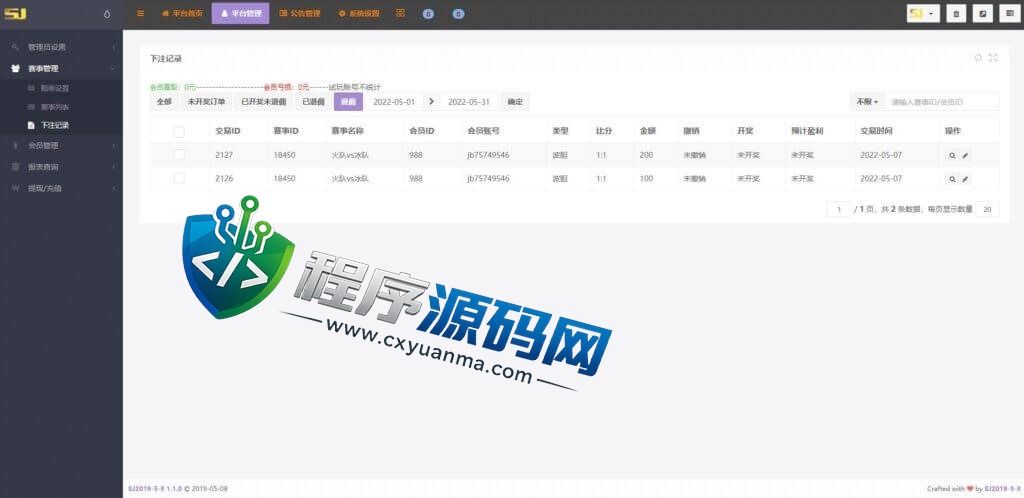Click the refresh icon in 下注记录 panel header
The width and height of the screenshot is (1024, 498).
click(978, 58)
